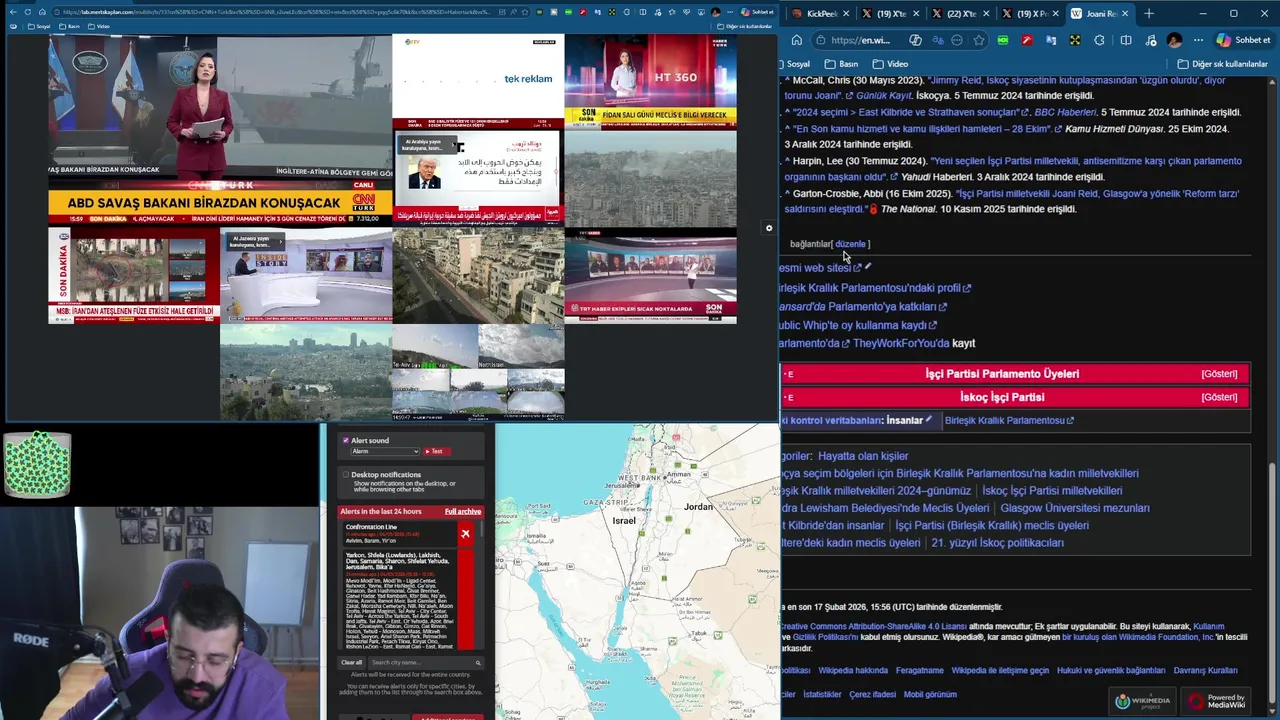Edit the official website pencil icon
The width and height of the screenshot is (1280, 720).
tap(868, 267)
